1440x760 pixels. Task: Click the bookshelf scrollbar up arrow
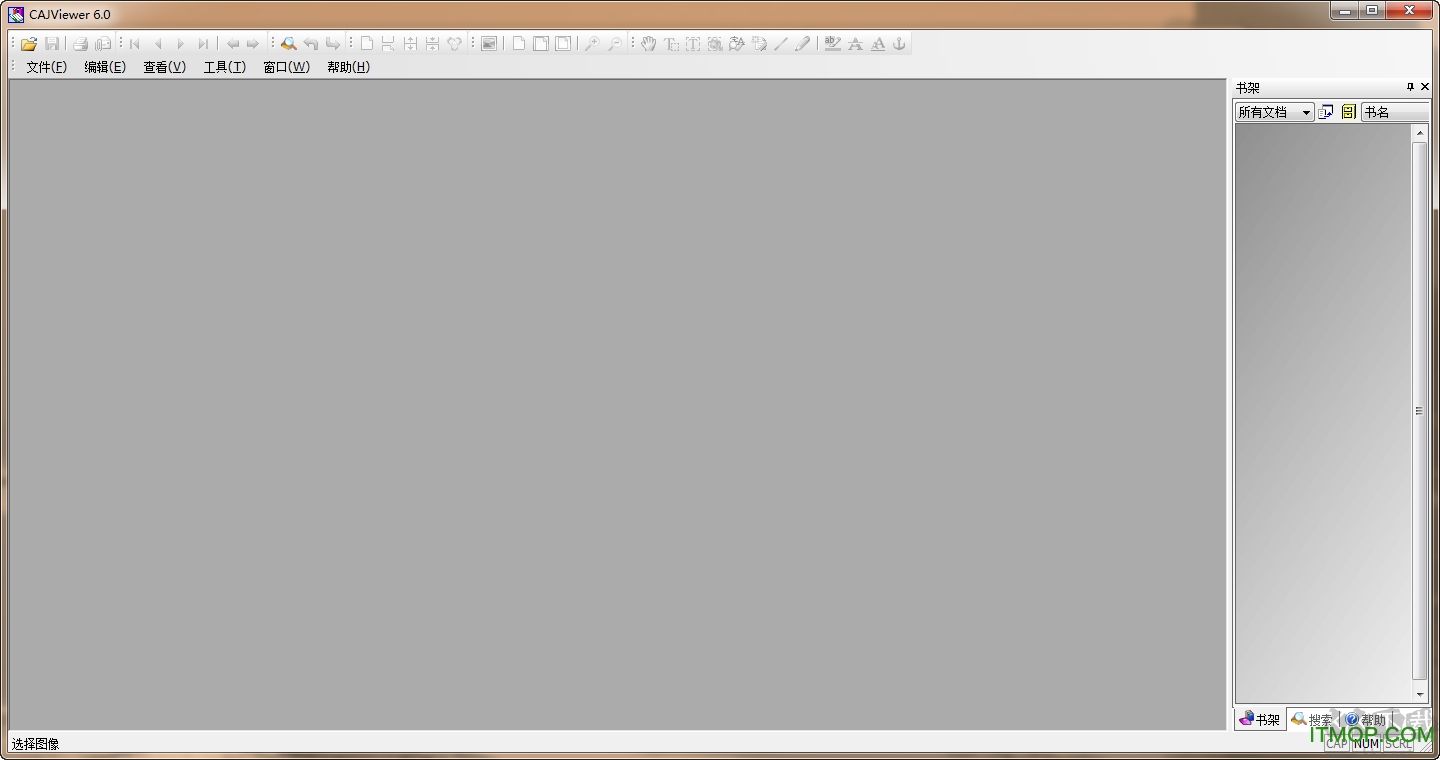point(1420,133)
